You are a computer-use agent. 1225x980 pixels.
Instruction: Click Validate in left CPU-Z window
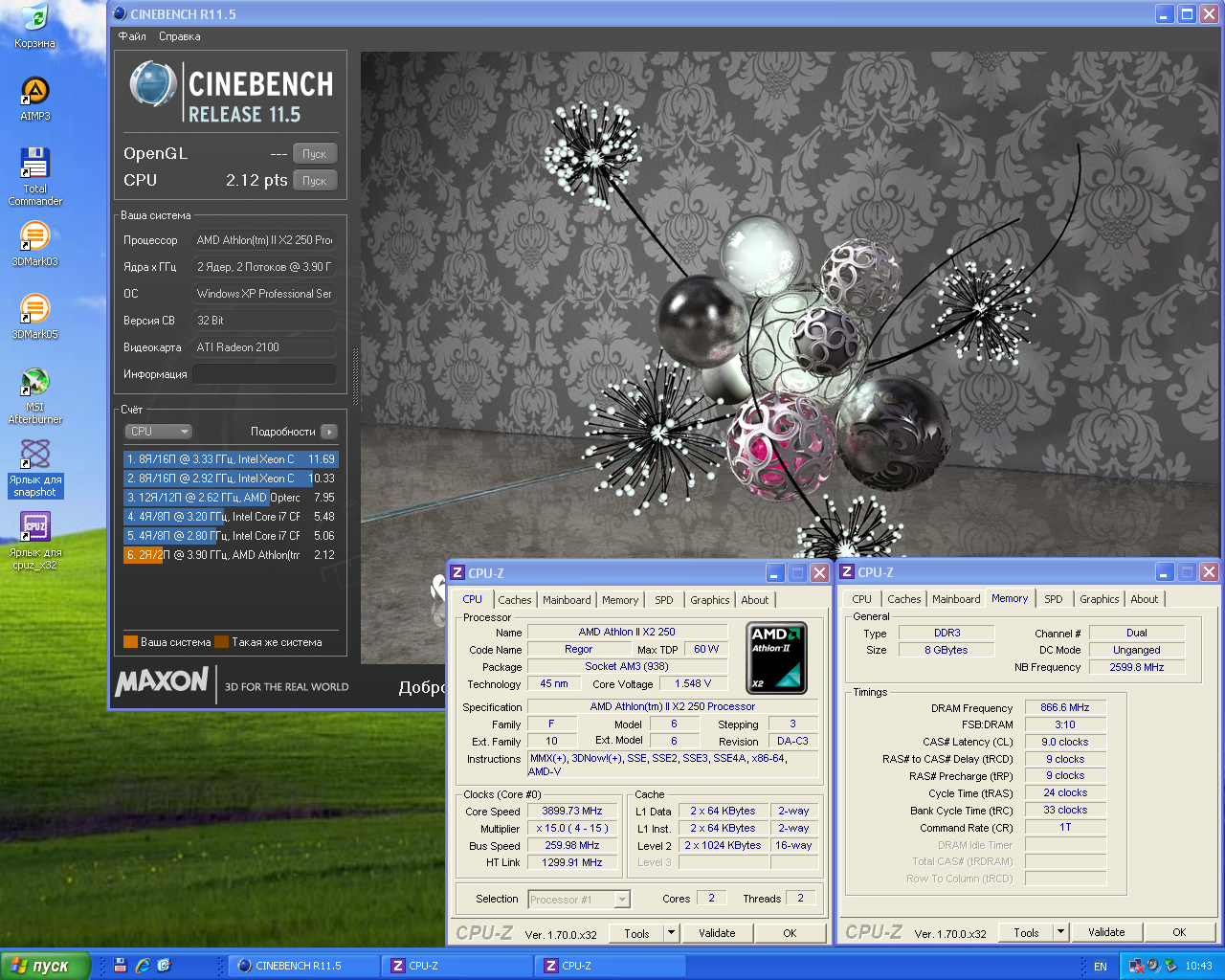coord(718,933)
